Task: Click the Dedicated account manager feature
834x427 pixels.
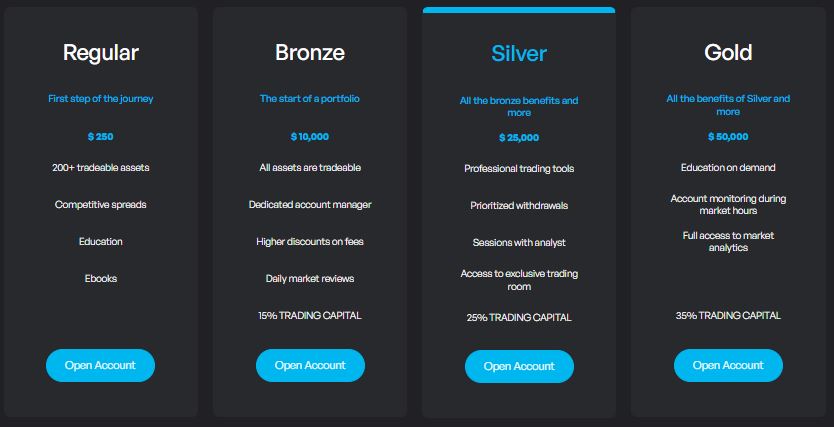Action: 310,205
